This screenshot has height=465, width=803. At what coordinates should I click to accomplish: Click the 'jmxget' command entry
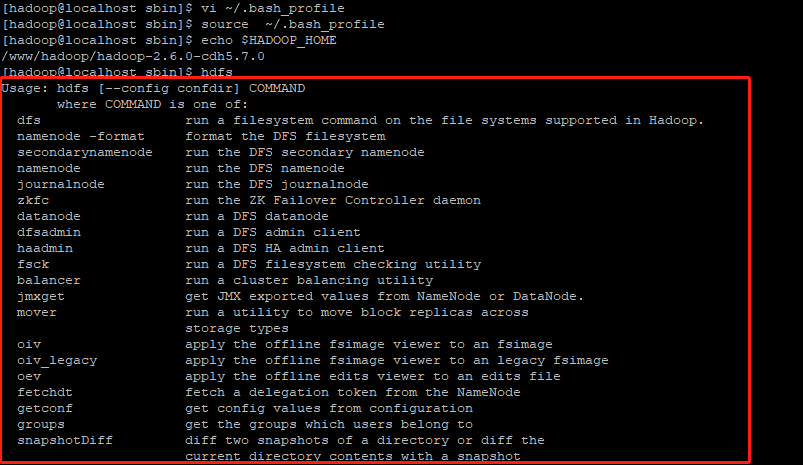click(40, 296)
